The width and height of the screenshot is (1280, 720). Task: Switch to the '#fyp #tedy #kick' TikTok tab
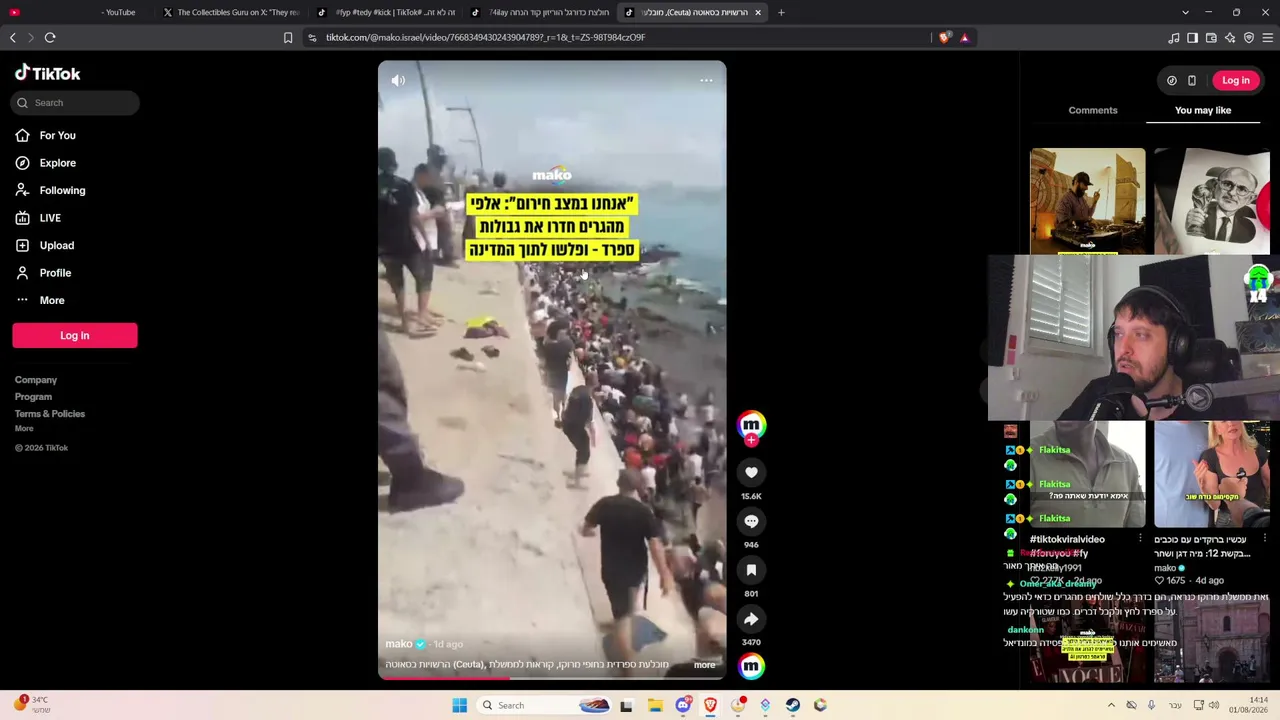(x=386, y=12)
